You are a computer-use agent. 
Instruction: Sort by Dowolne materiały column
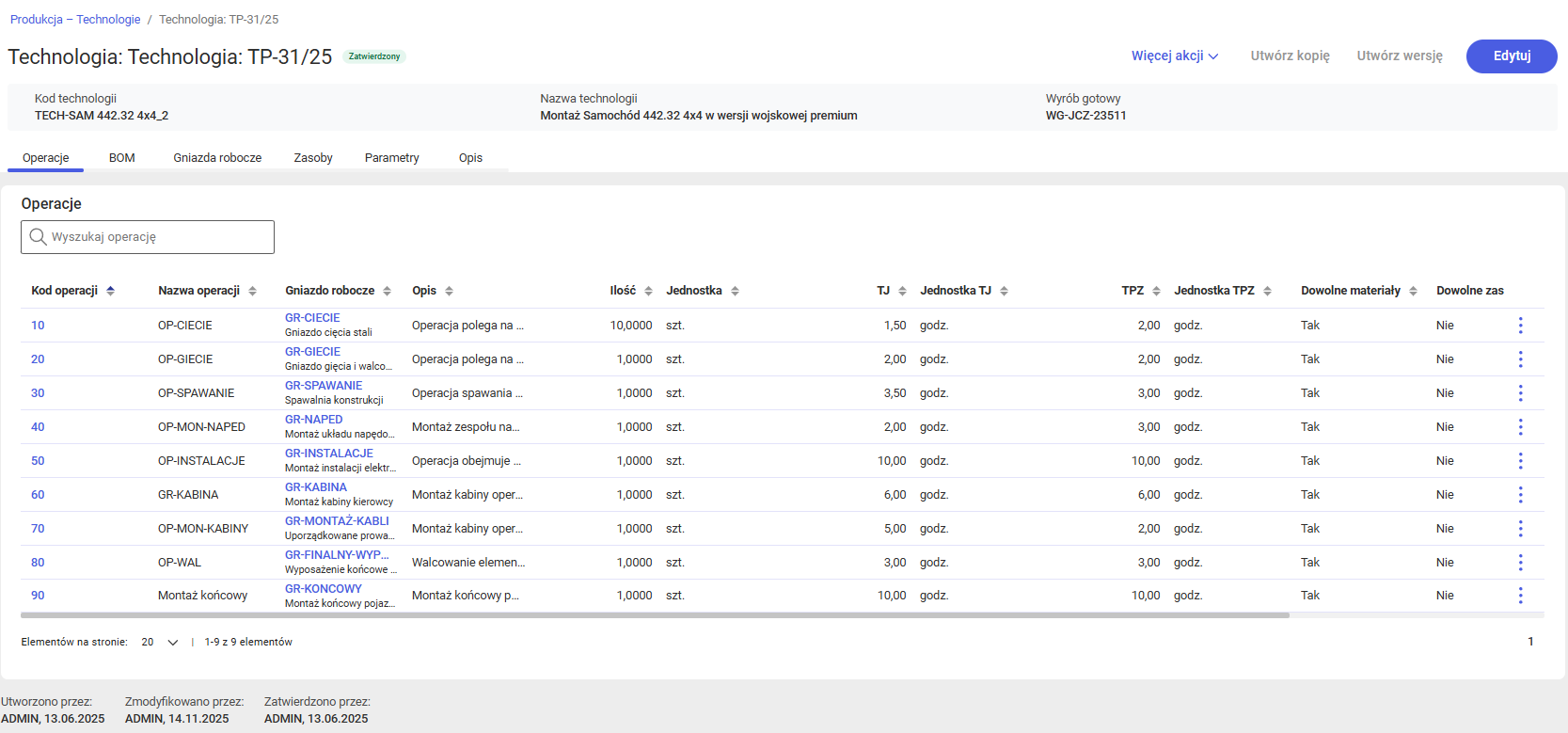click(1413, 291)
